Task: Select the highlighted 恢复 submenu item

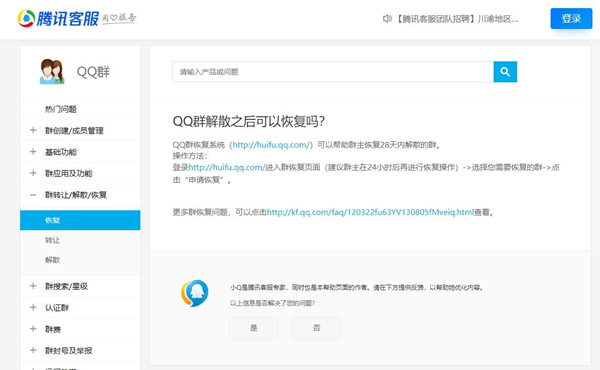Action: pyautogui.click(x=80, y=220)
